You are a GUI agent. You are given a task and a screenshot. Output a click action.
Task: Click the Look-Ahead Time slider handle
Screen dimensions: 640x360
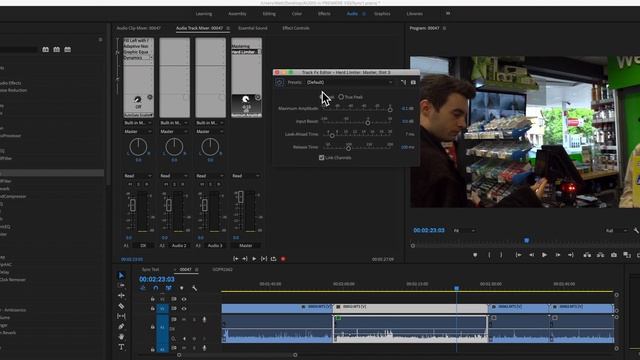[x=332, y=135]
